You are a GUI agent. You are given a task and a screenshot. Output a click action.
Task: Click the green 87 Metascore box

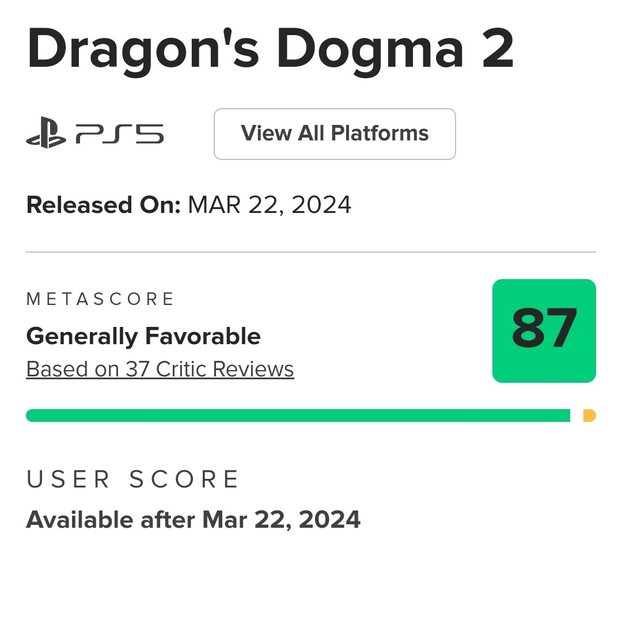point(544,331)
